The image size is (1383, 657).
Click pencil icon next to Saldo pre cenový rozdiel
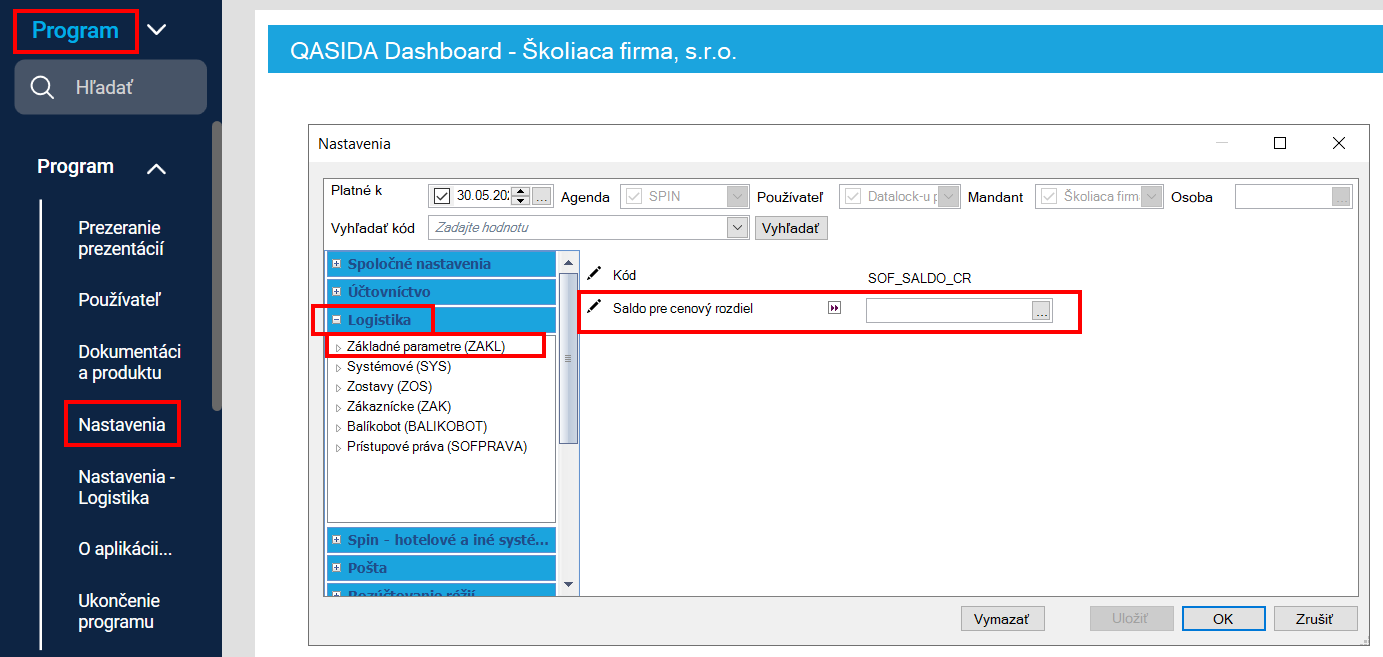(x=594, y=307)
